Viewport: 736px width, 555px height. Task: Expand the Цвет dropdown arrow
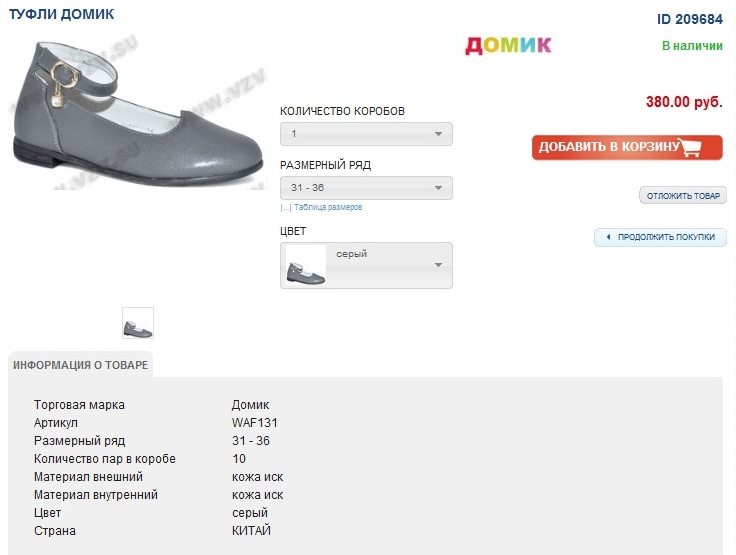pyautogui.click(x=438, y=265)
